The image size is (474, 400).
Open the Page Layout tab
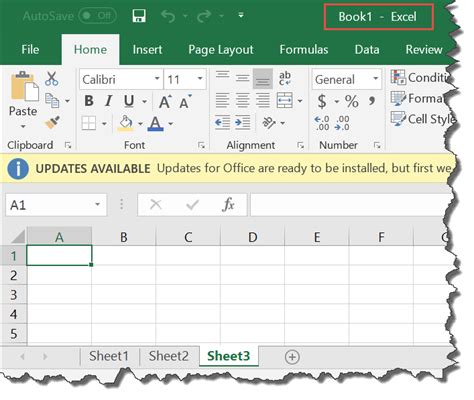(x=221, y=50)
